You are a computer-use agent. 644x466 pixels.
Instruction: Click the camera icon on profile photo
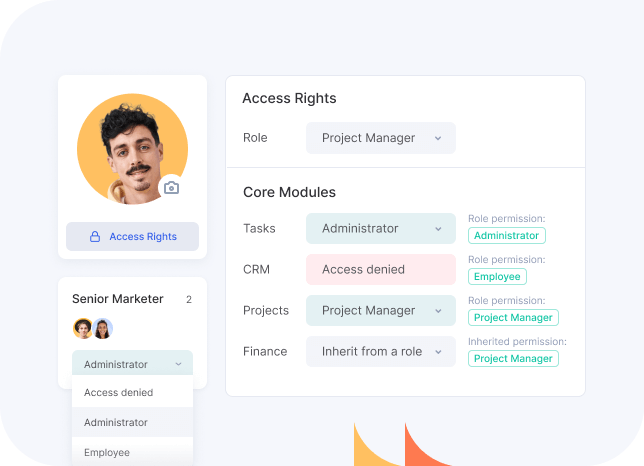[171, 188]
